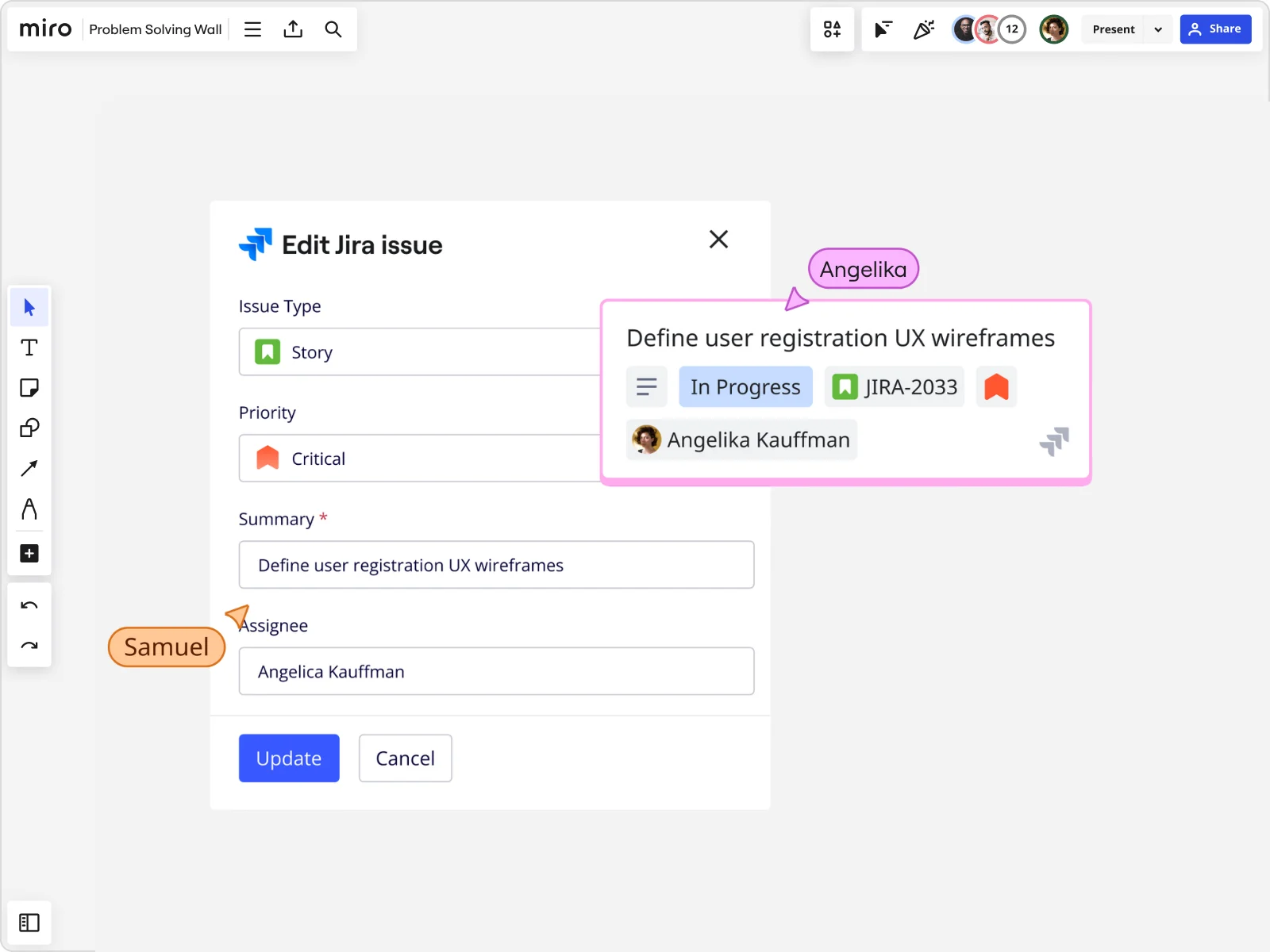1270x952 pixels.
Task: Select the connection line arrow tool
Action: 29,468
